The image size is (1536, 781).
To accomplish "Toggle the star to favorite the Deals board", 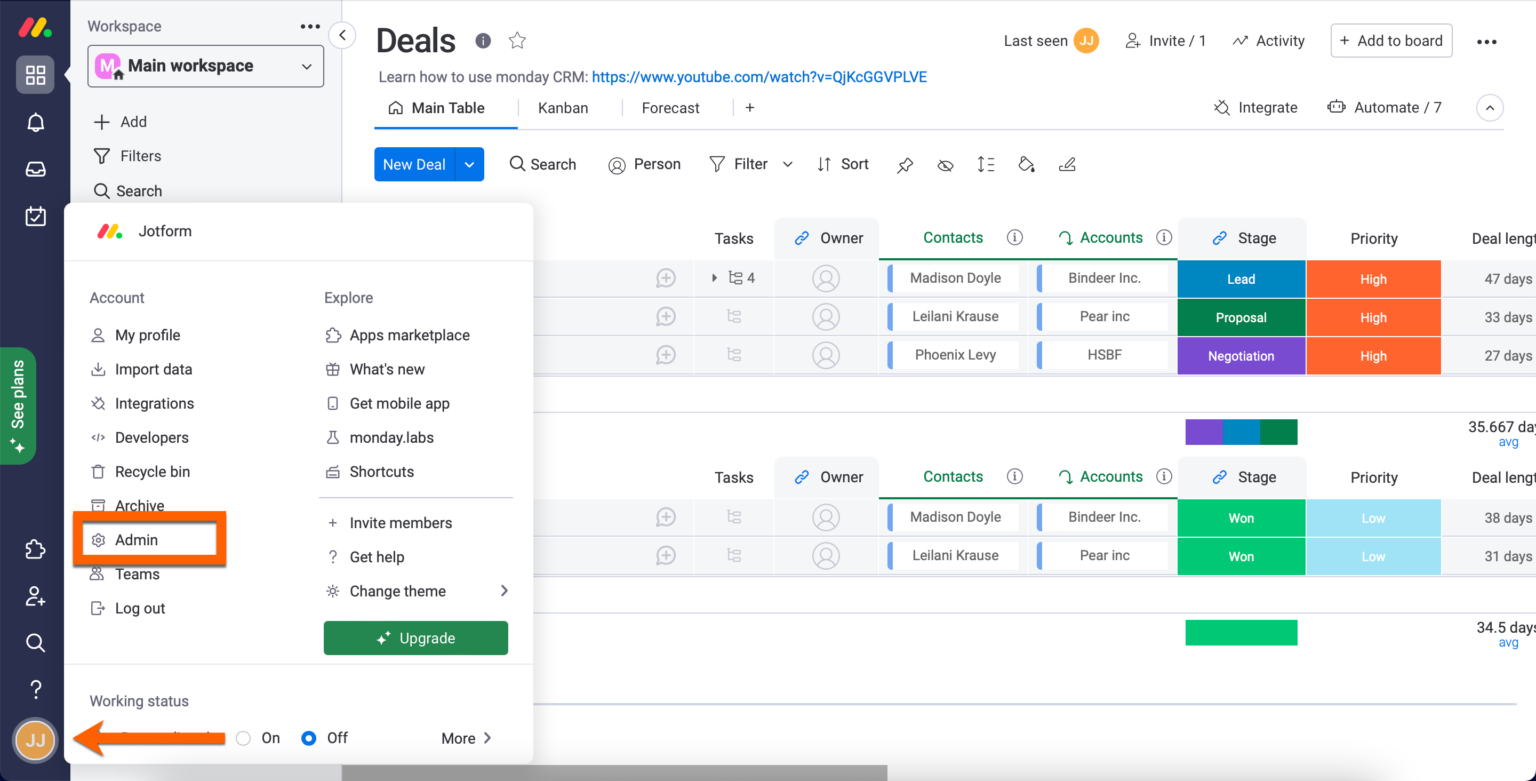I will [517, 41].
